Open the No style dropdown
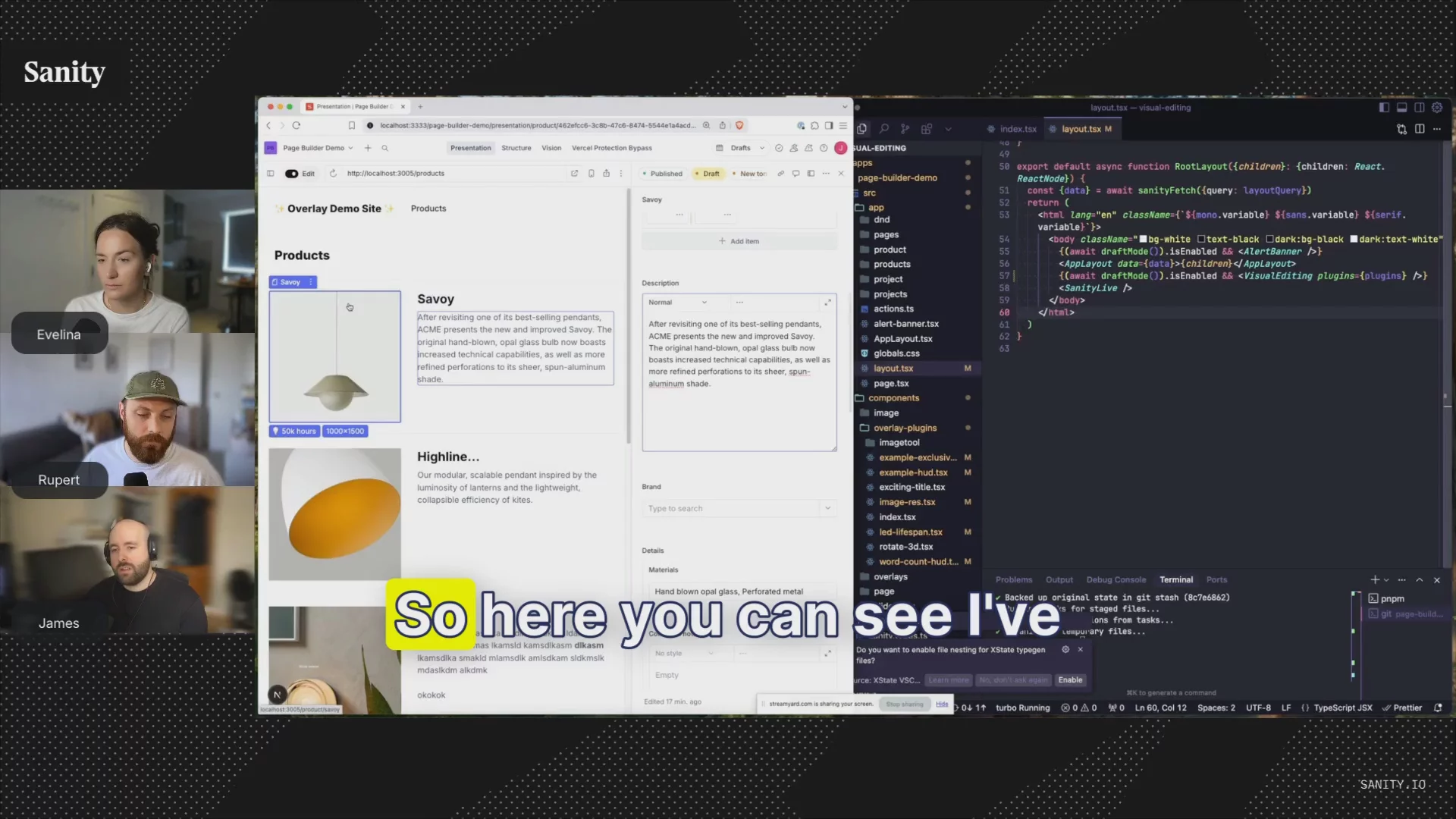The image size is (1456, 819). click(683, 654)
